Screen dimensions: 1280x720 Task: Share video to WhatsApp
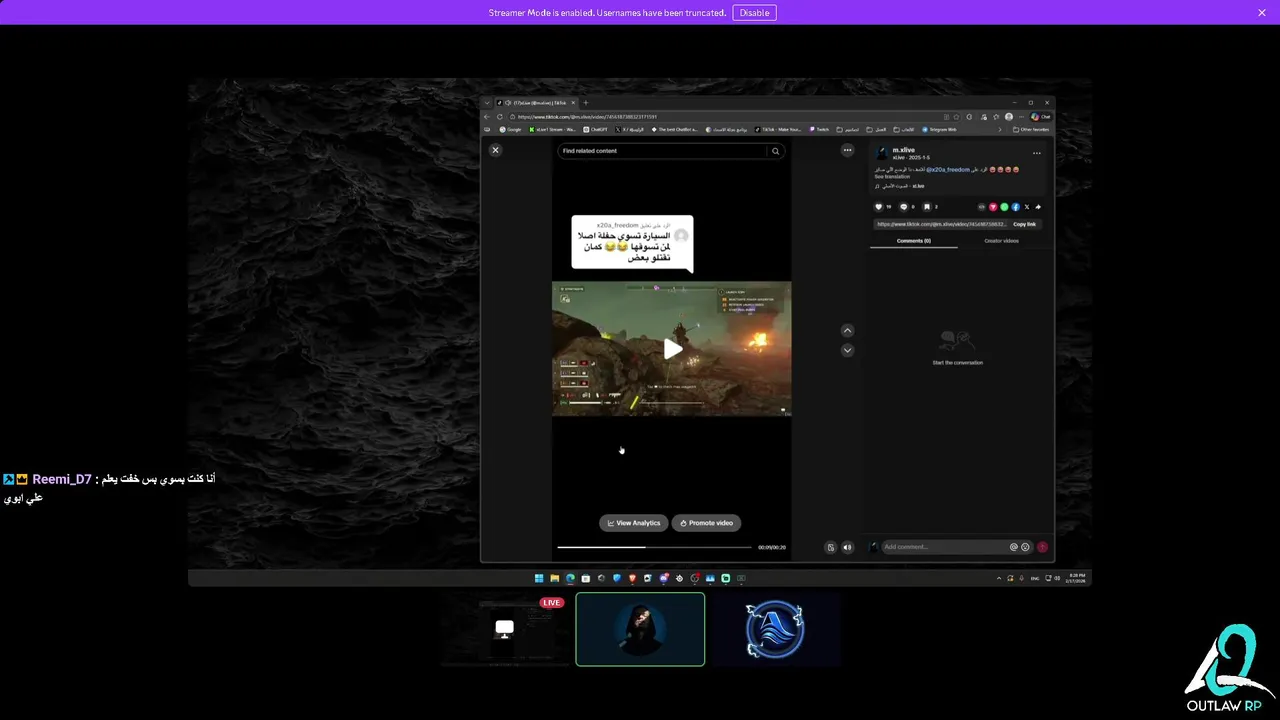[x=1004, y=207]
